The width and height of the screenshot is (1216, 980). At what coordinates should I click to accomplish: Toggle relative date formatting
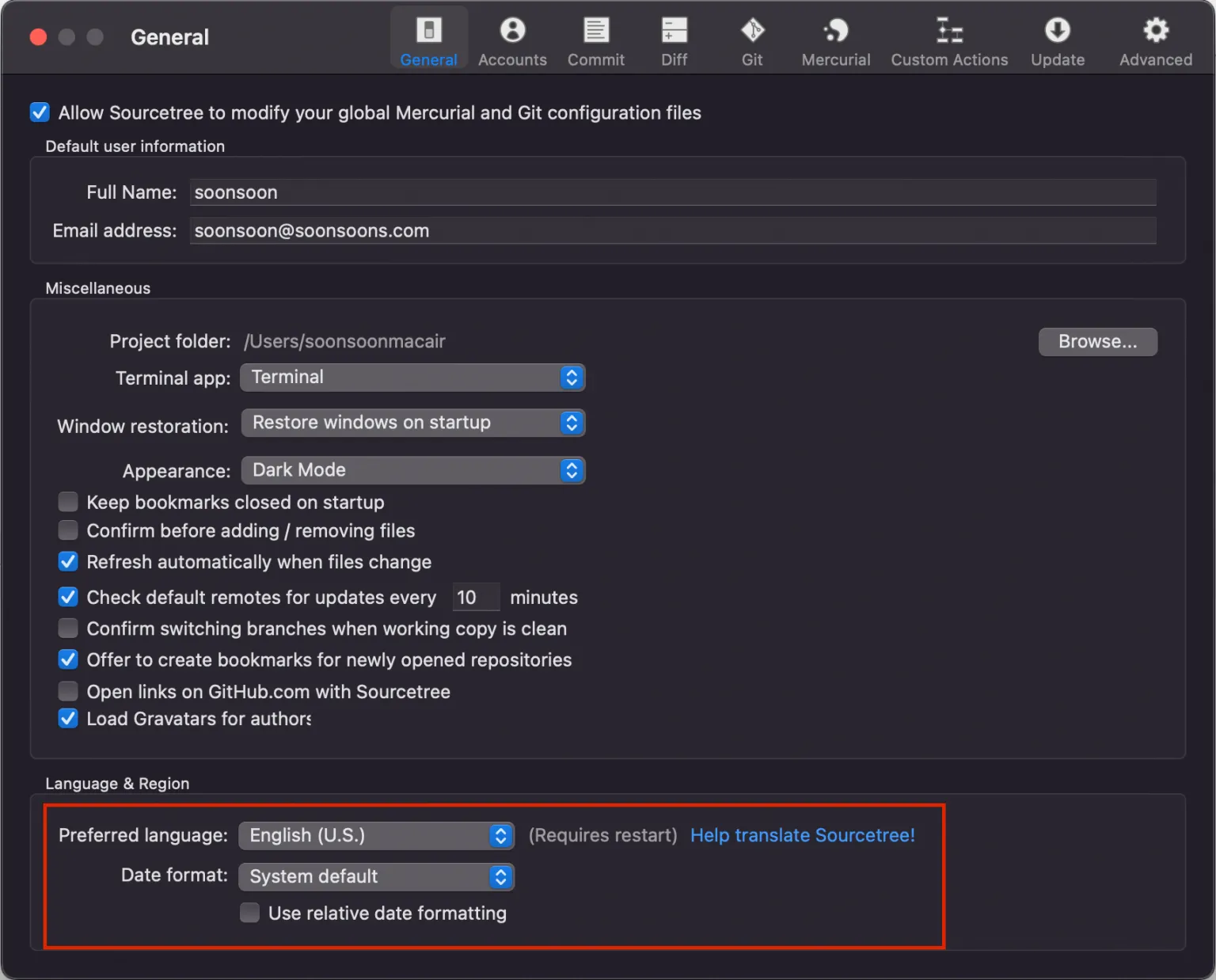coord(249,912)
